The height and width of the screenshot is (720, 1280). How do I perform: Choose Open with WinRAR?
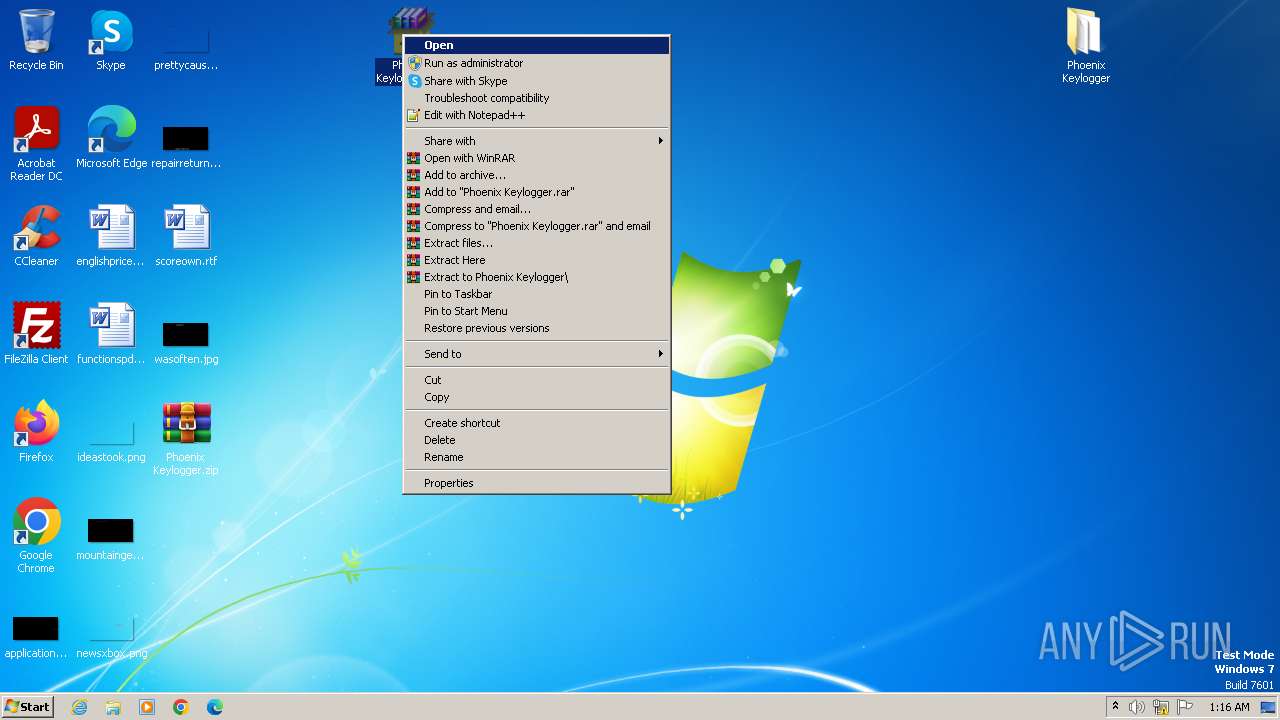point(536,158)
